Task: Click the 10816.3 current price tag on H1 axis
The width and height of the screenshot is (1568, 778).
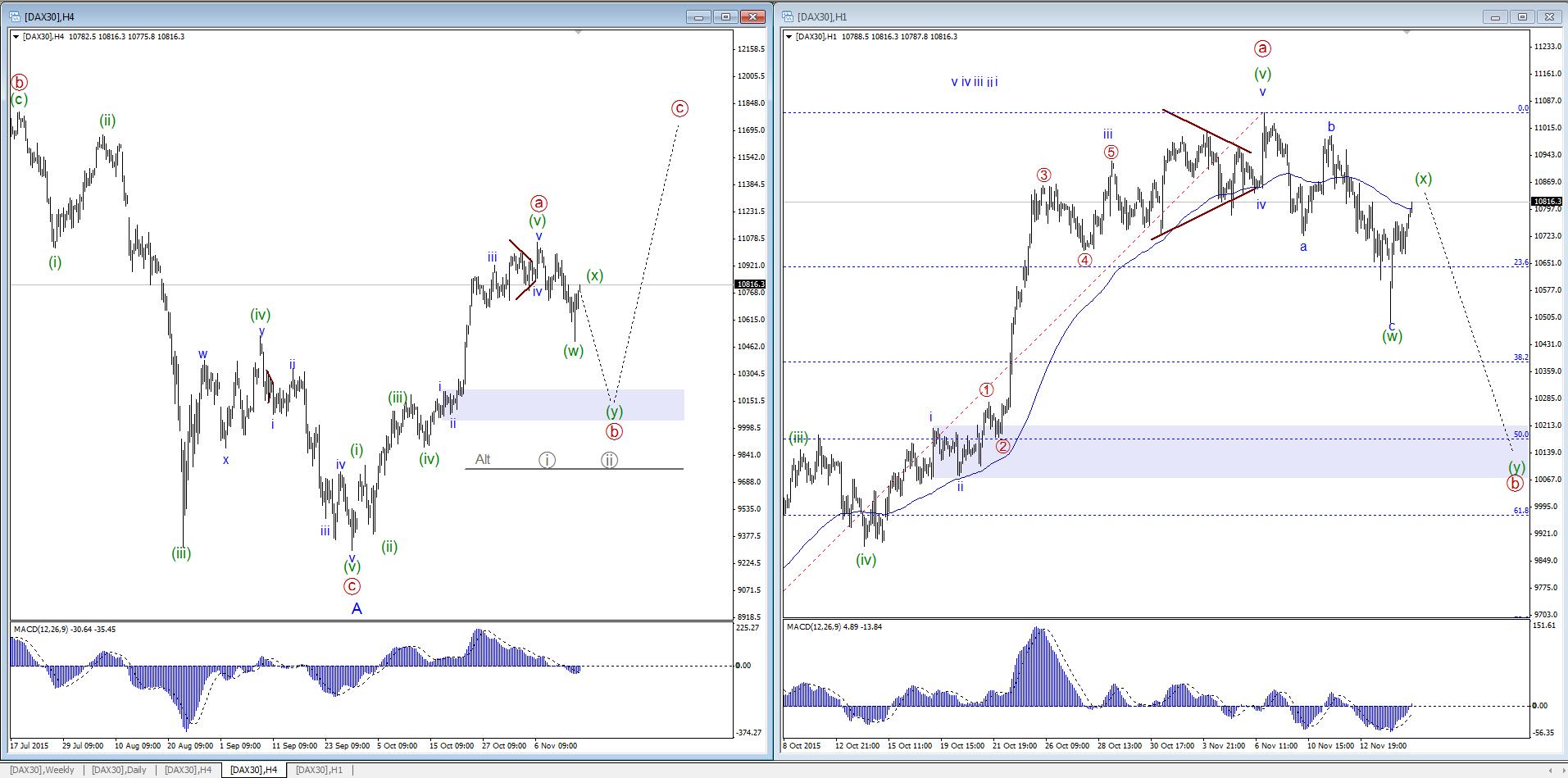Action: (1547, 202)
